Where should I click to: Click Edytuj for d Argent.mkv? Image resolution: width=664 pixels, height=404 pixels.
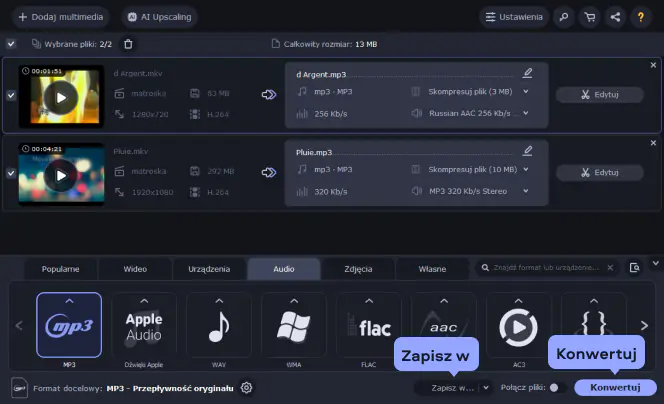[x=600, y=94]
